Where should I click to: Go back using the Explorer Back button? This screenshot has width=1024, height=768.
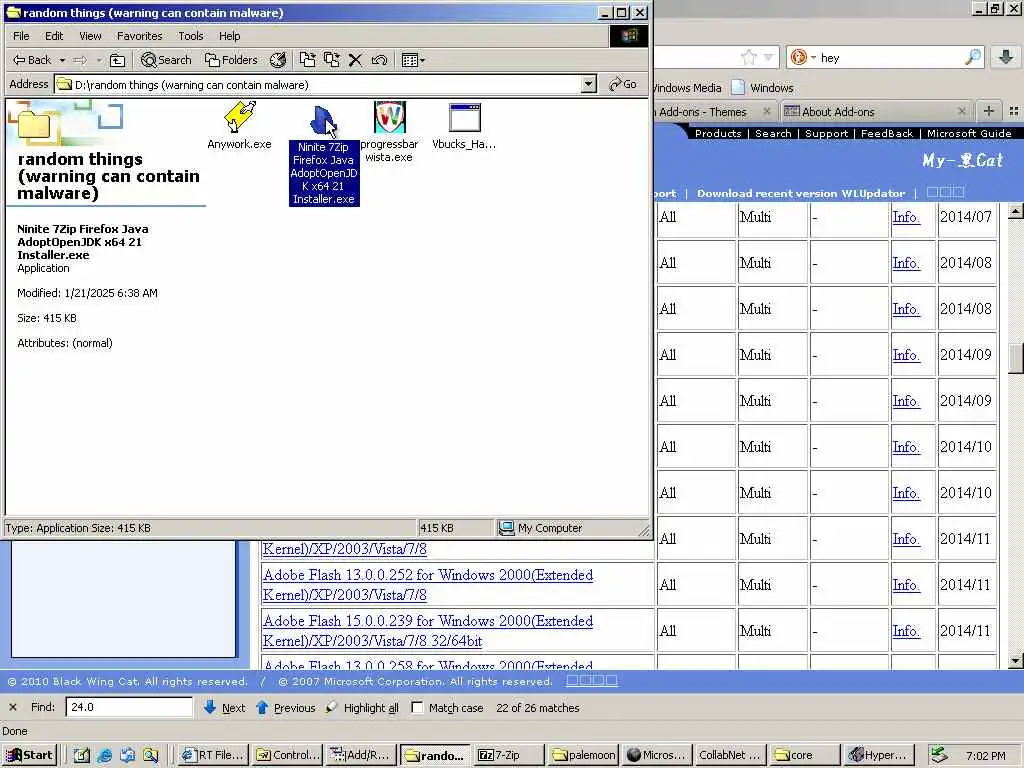pos(31,60)
